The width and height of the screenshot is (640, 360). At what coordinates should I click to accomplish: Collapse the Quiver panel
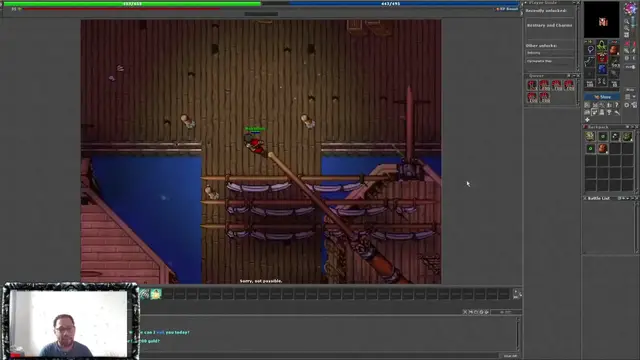click(x=573, y=76)
